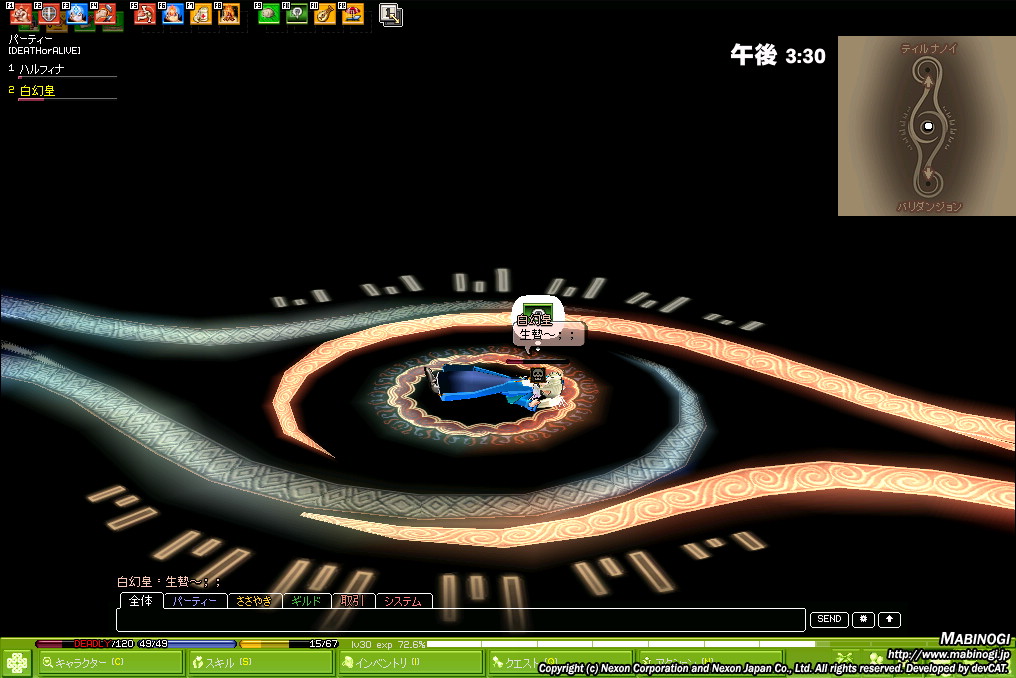Use the F12 rest parasol icon
The width and height of the screenshot is (1016, 678).
pyautogui.click(x=352, y=14)
